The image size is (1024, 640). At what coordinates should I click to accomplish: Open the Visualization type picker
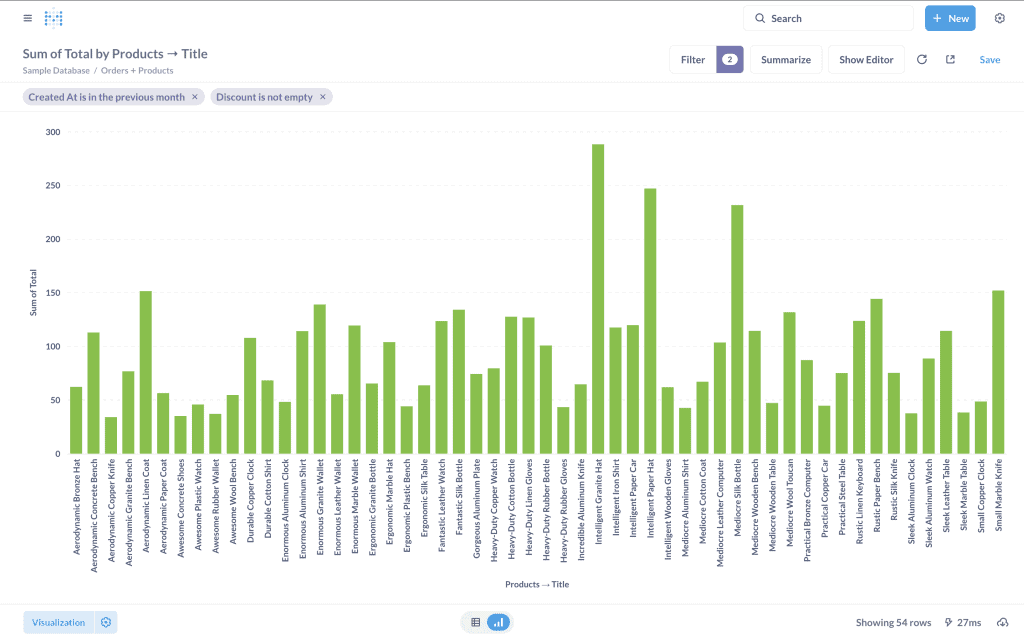(58, 622)
